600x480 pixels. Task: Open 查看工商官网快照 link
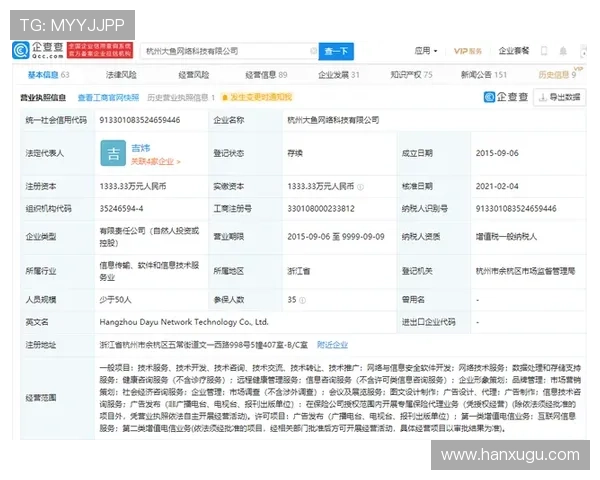tap(108, 98)
